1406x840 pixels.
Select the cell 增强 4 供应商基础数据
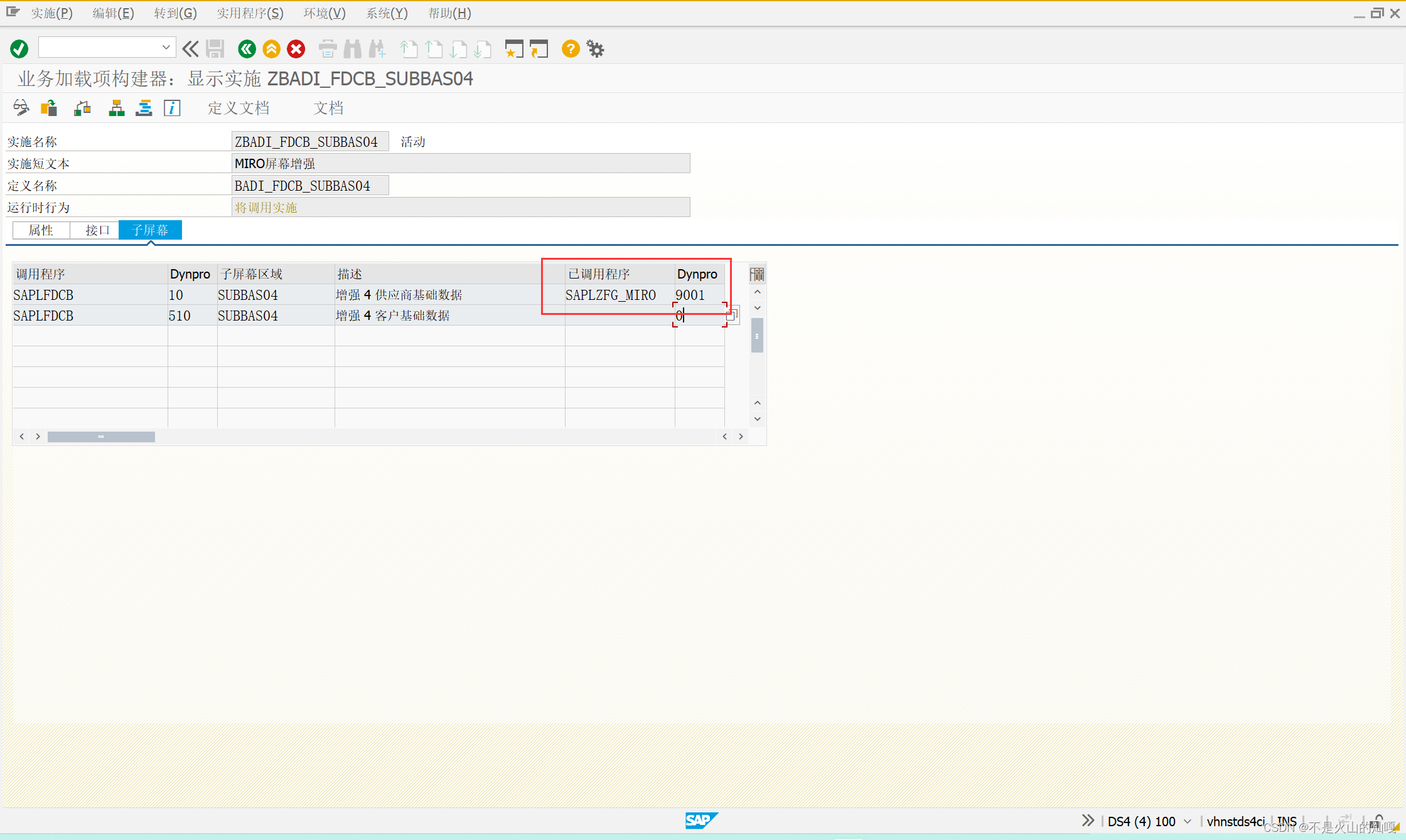[449, 295]
